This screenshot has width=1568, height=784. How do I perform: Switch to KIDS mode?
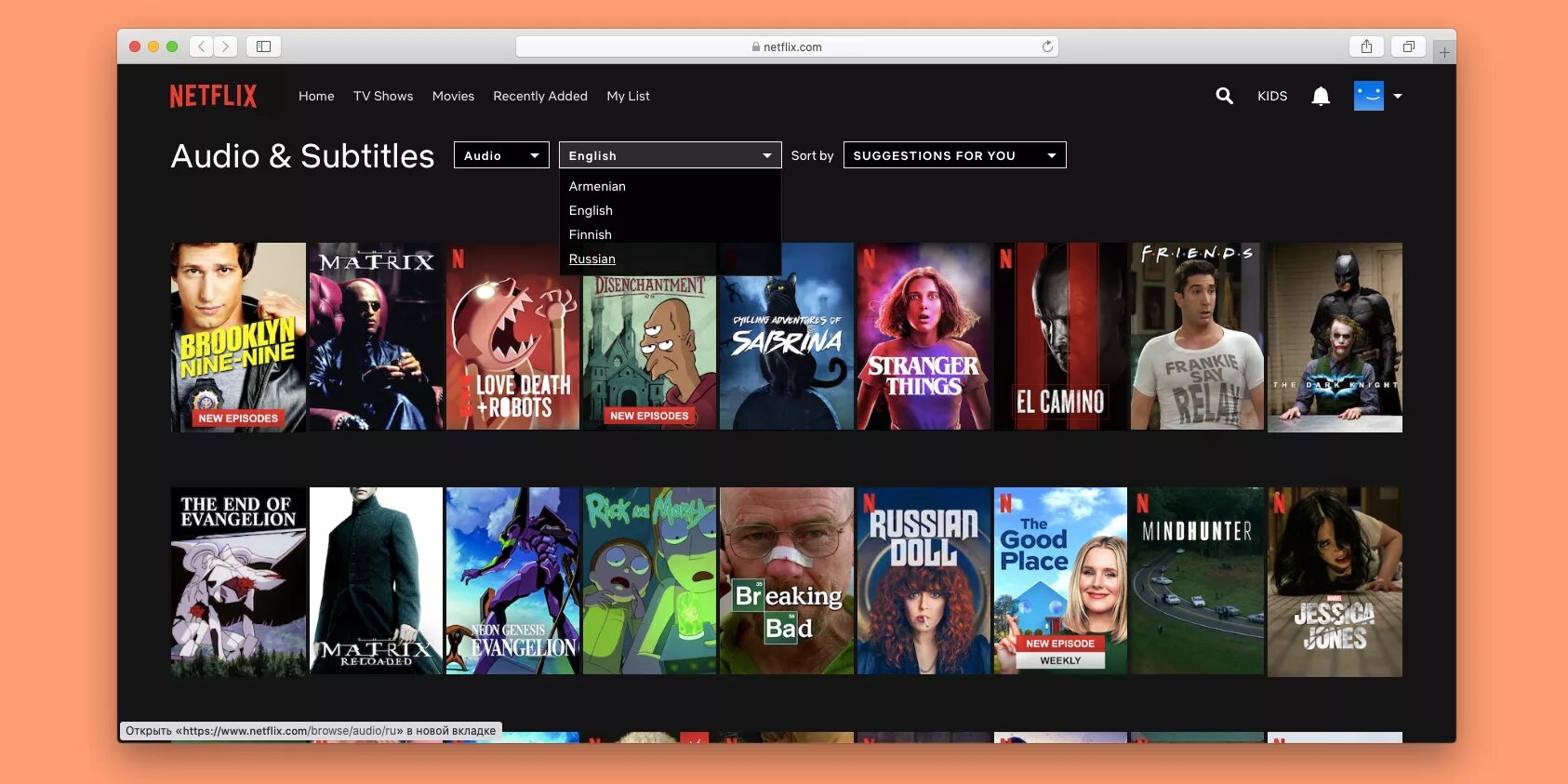coord(1272,96)
